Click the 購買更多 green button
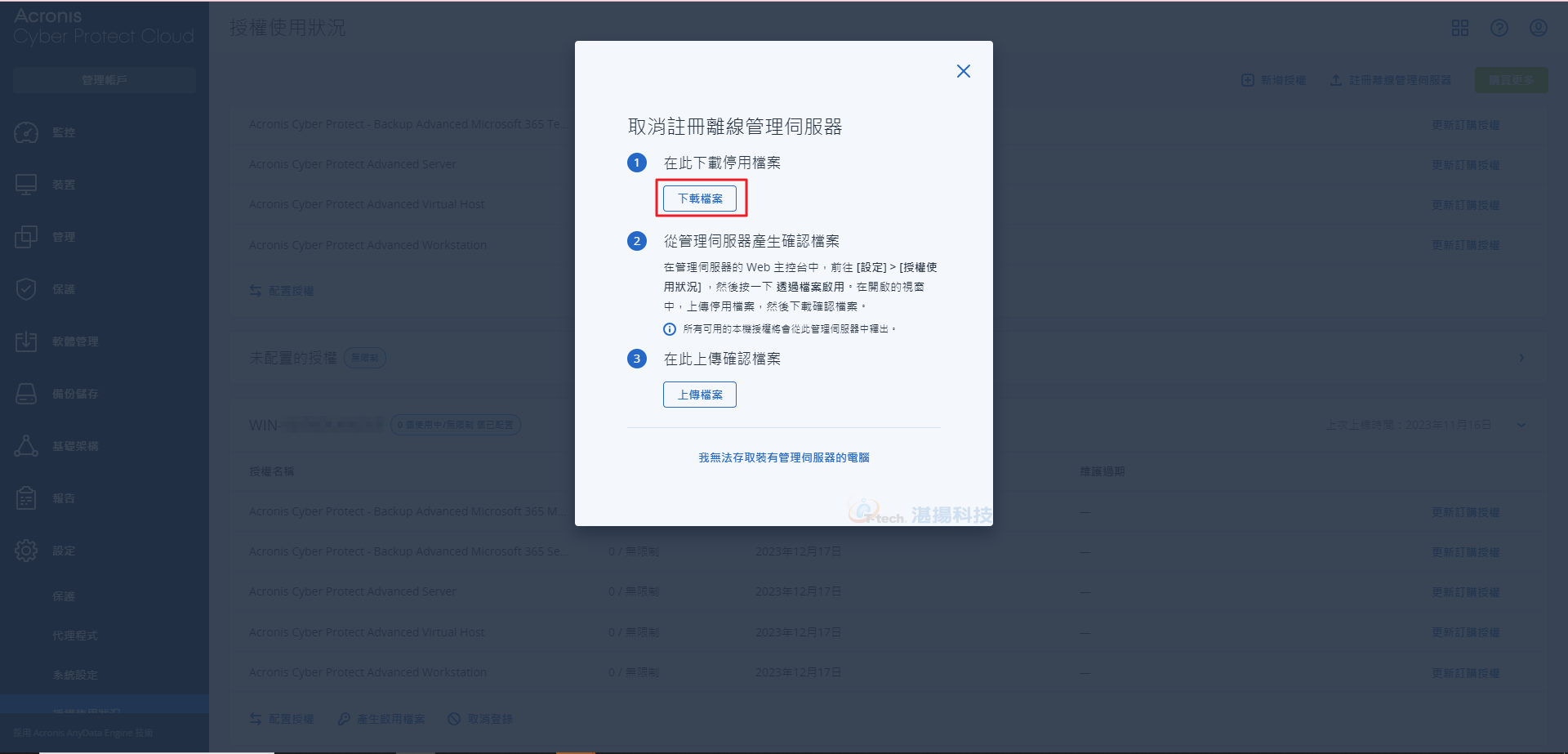This screenshot has height=754, width=1568. pyautogui.click(x=1511, y=80)
